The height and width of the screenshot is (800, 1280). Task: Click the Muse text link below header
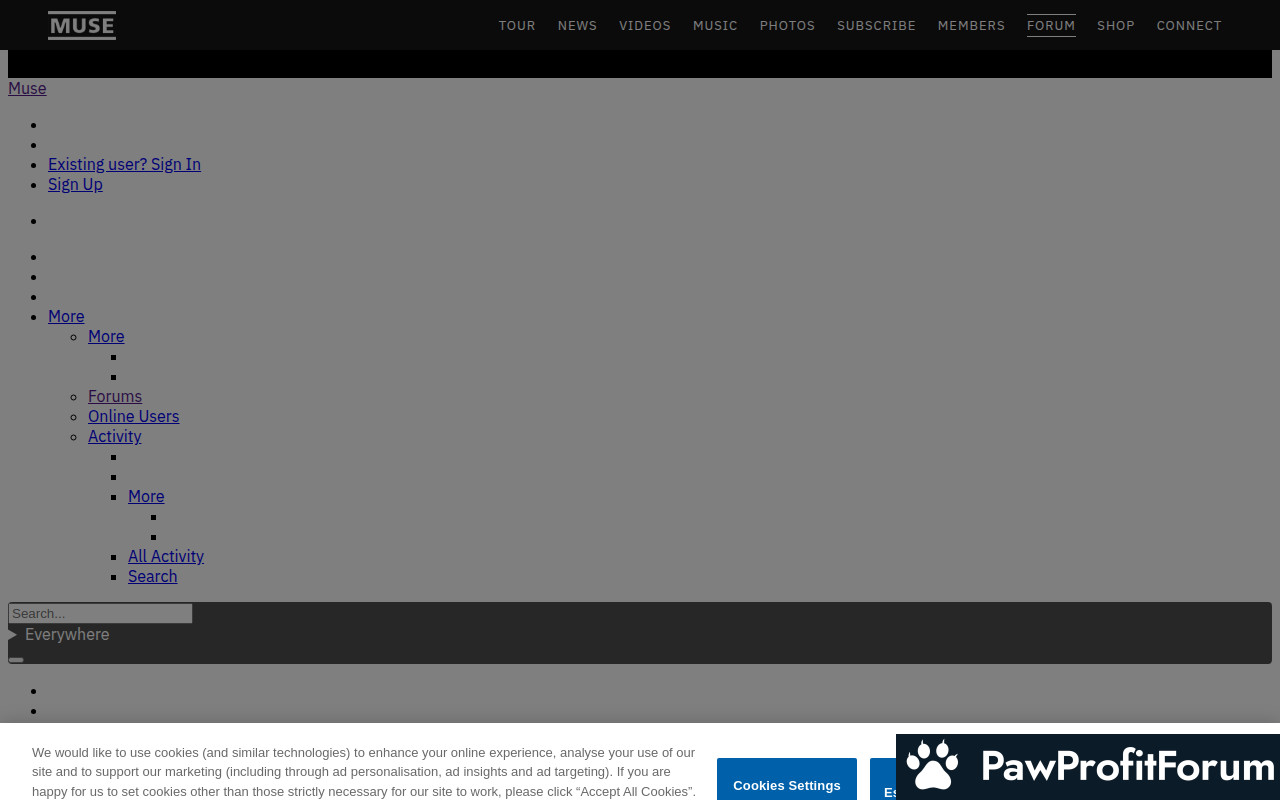[27, 89]
